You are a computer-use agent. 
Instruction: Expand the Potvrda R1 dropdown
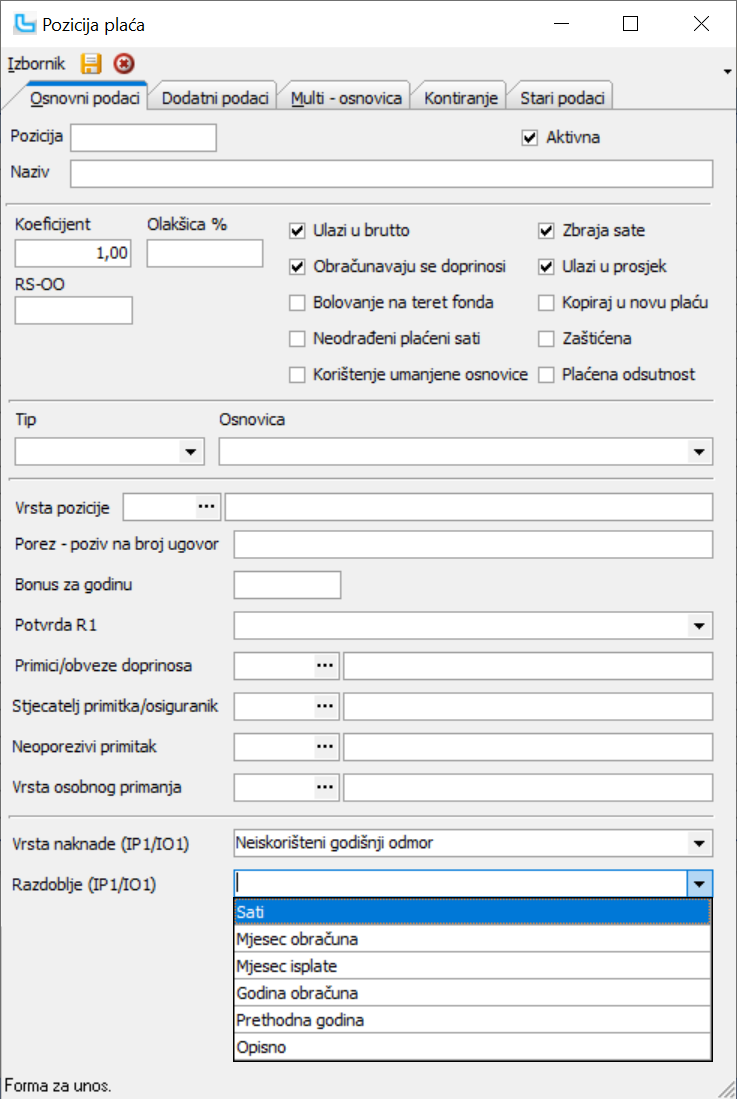(x=698, y=626)
